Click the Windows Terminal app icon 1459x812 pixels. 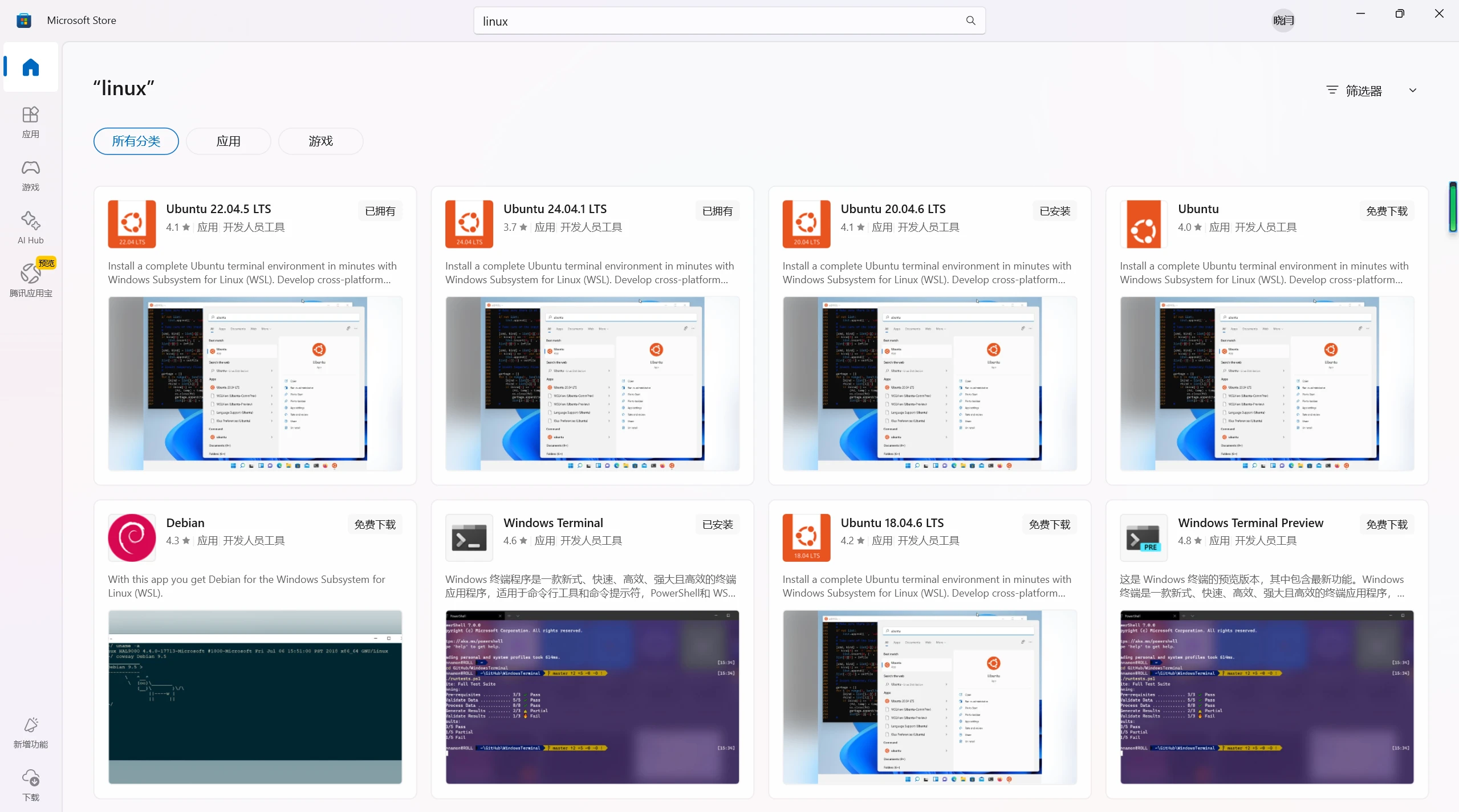[469, 537]
